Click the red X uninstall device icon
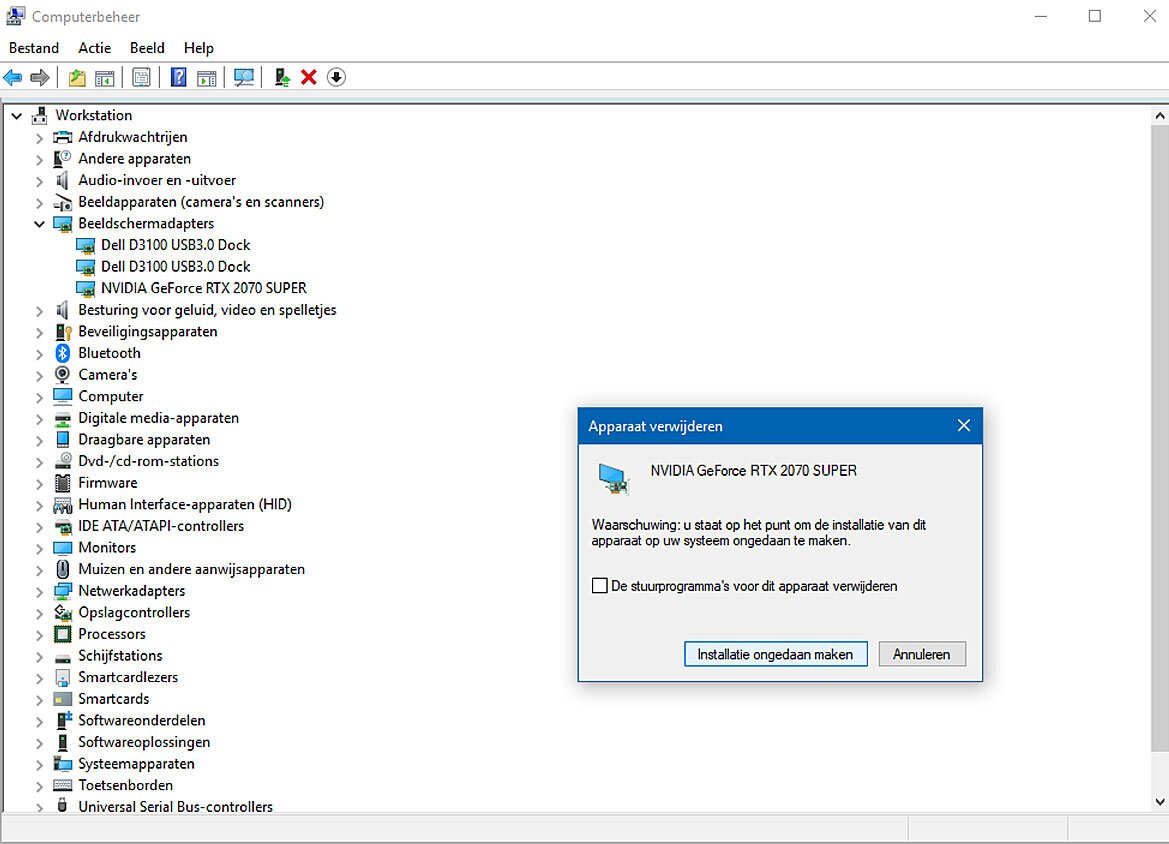The width and height of the screenshot is (1169, 844). (309, 77)
